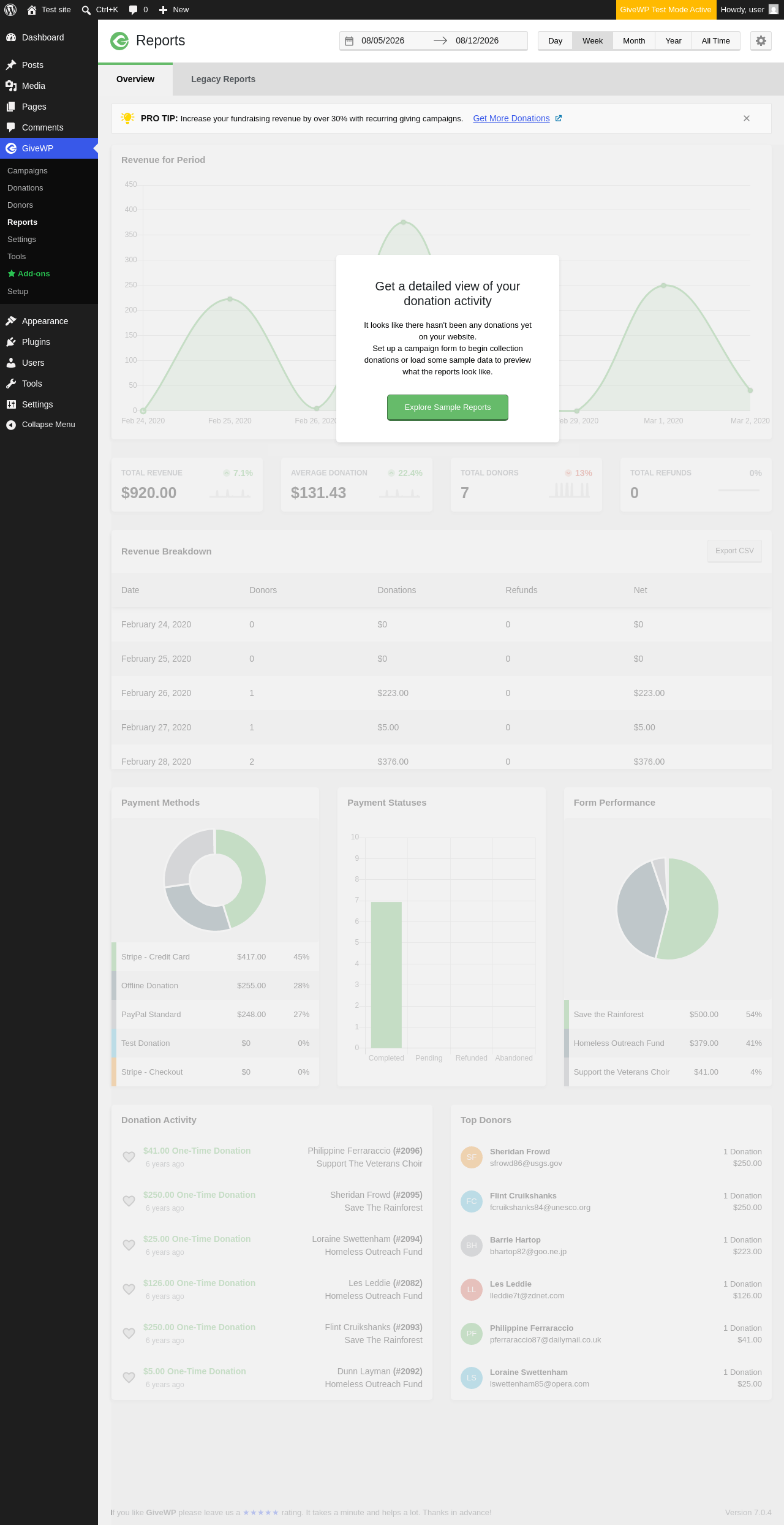The image size is (784, 1525).
Task: Open the New content dropdown in admin bar
Action: coord(174,10)
